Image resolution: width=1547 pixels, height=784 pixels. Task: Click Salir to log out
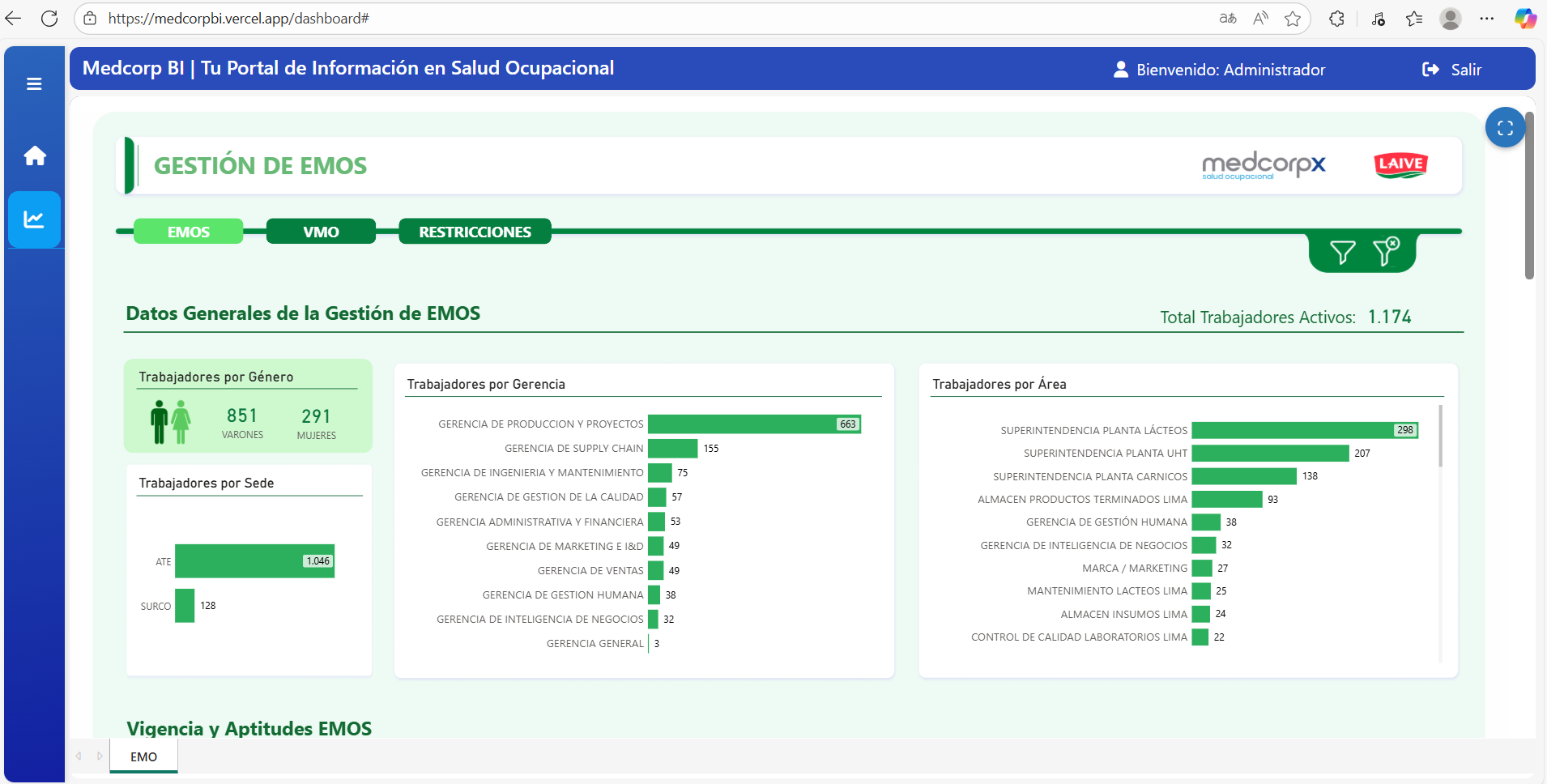[1465, 70]
